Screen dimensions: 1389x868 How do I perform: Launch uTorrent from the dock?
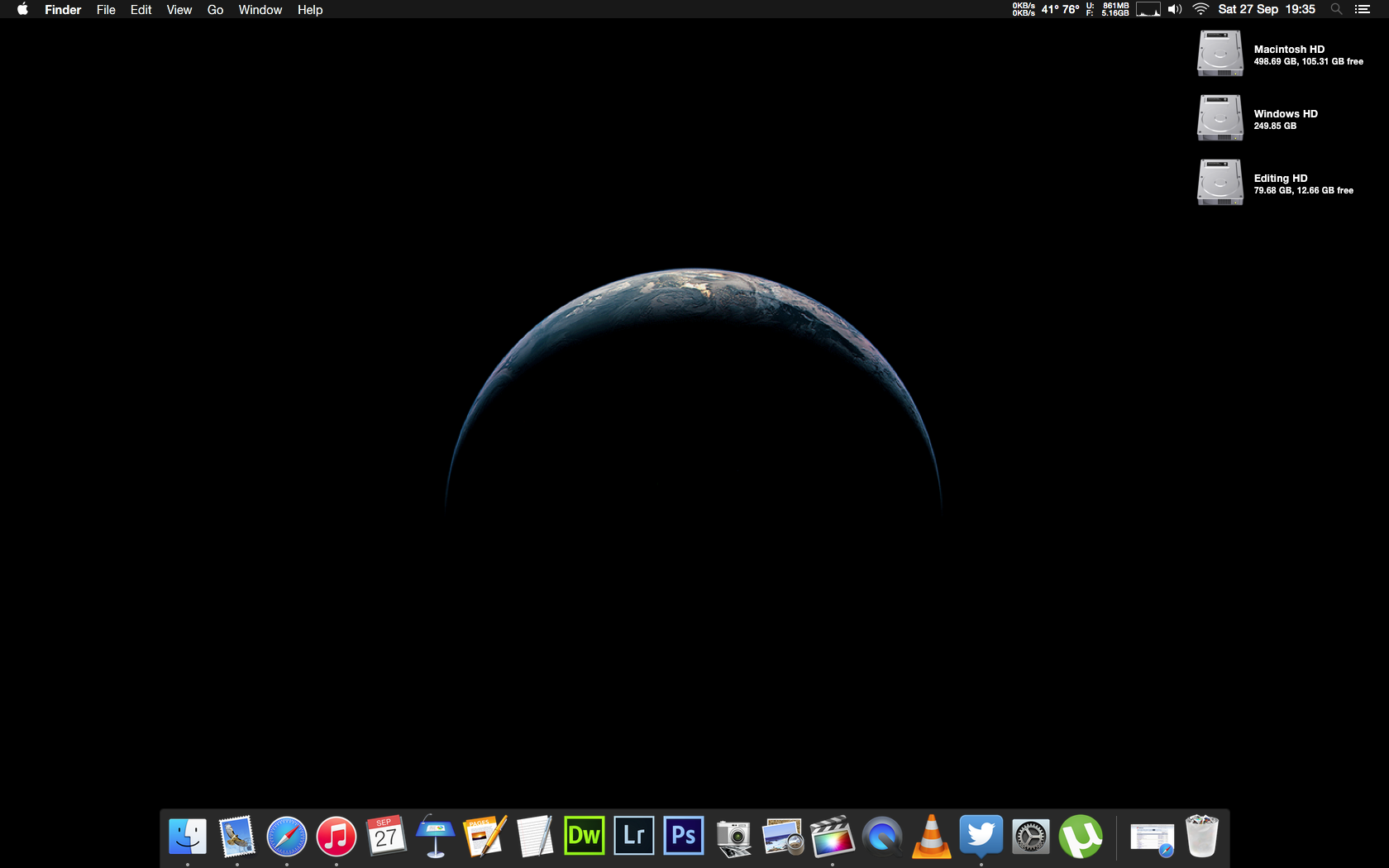tap(1081, 837)
